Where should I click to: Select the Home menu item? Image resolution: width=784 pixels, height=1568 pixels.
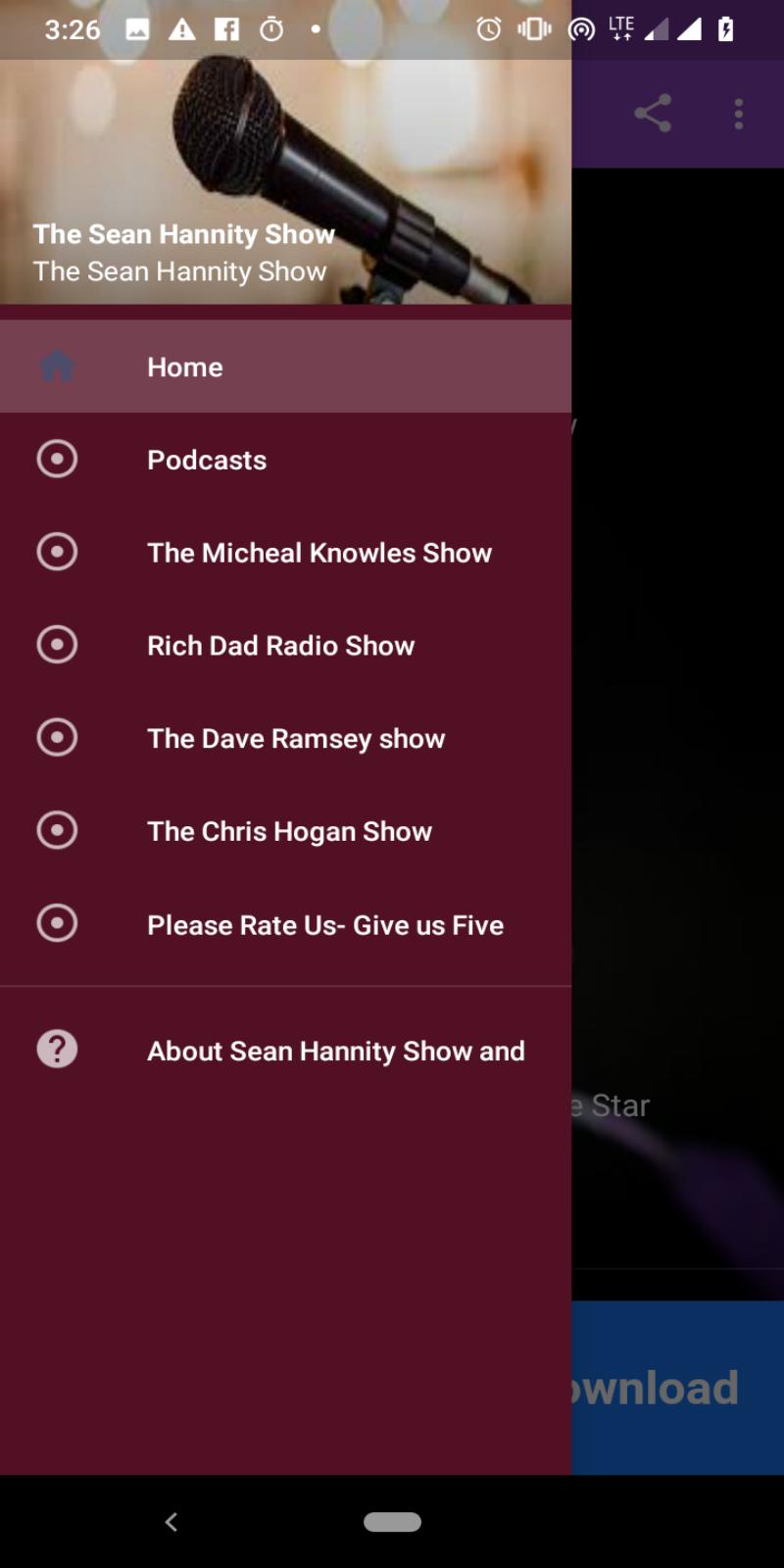(285, 367)
